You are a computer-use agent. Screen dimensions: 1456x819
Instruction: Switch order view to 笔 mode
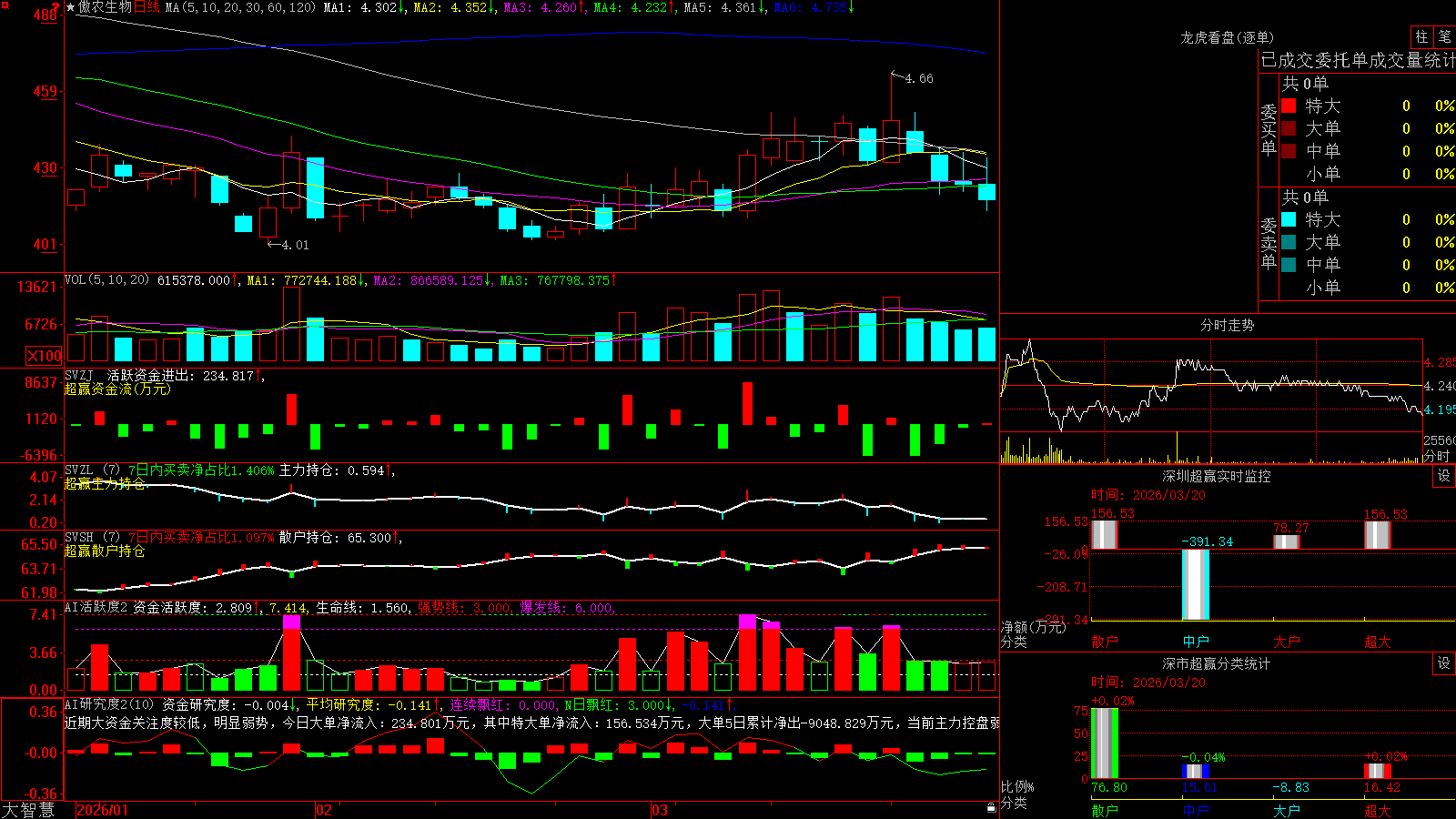point(1444,36)
